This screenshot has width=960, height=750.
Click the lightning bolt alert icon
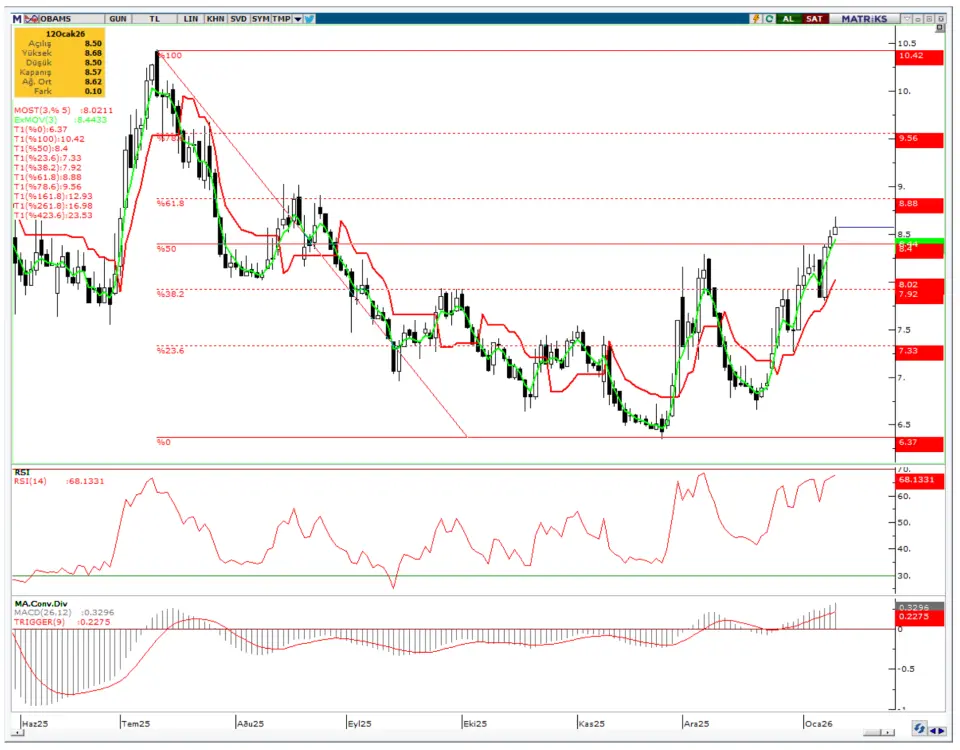[x=756, y=19]
